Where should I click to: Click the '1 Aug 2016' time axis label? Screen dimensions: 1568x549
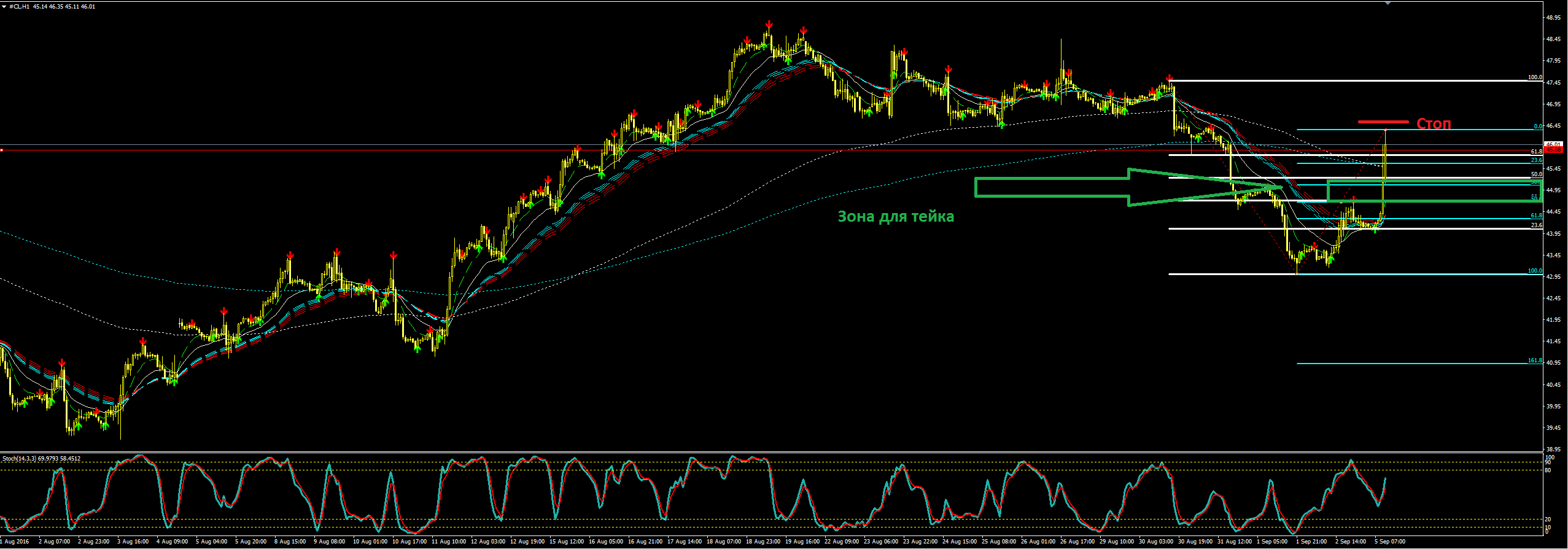point(15,542)
